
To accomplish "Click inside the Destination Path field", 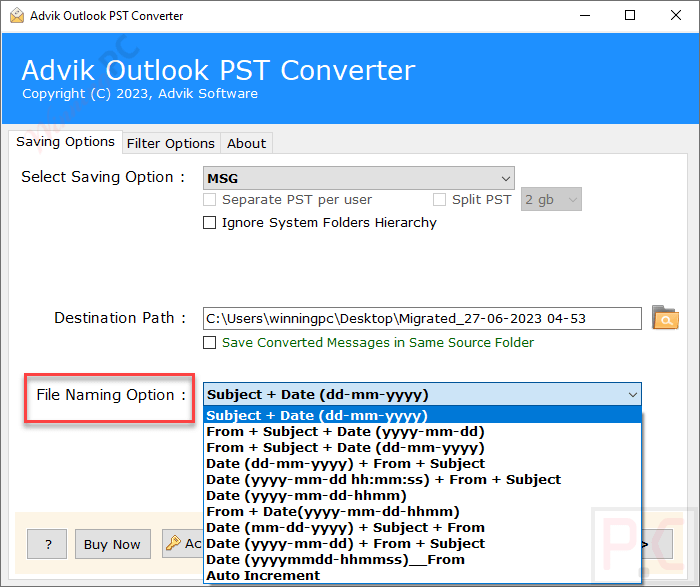I will pyautogui.click(x=422, y=318).
